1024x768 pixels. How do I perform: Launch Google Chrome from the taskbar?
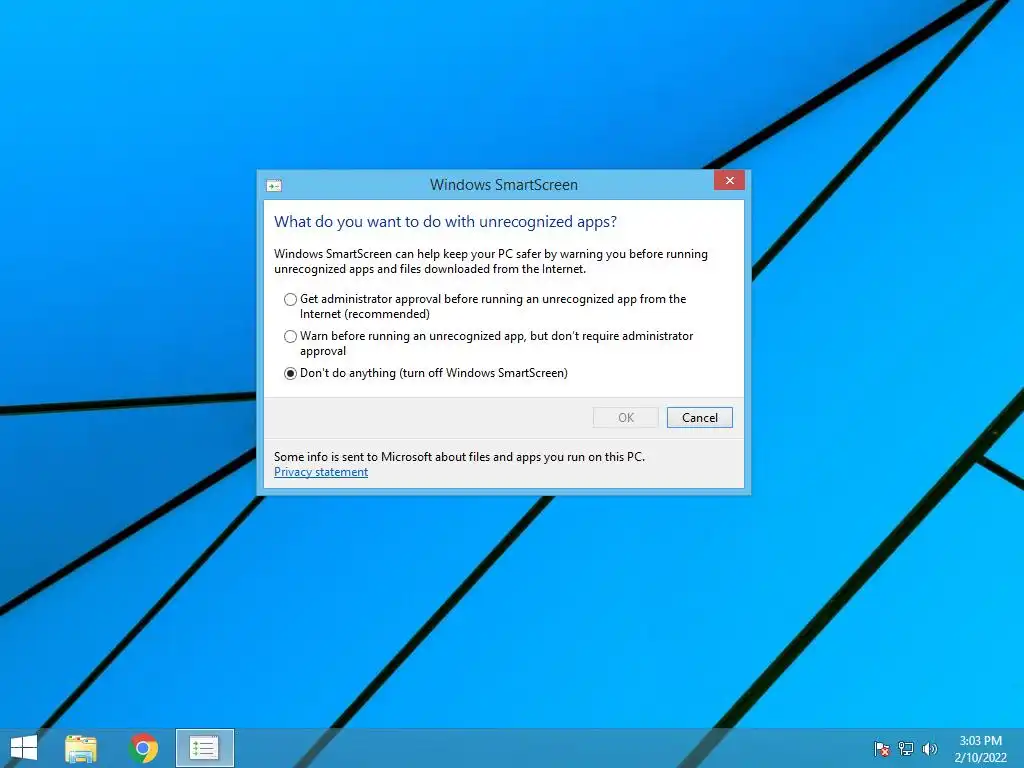[x=143, y=748]
